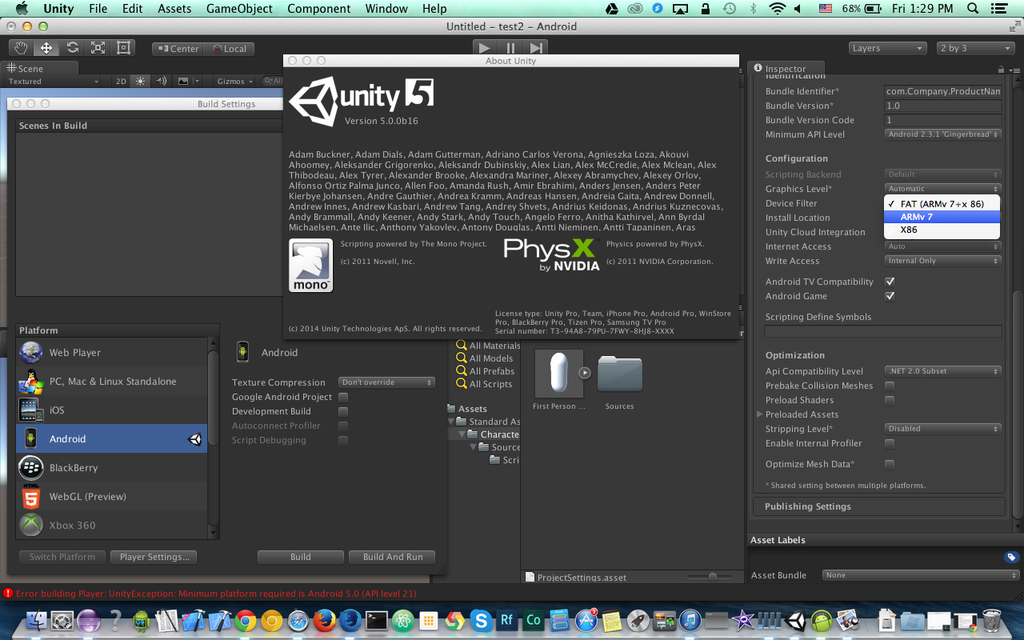The height and width of the screenshot is (640, 1024).
Task: Choose X86 in Device Filter list
Action: 942,230
